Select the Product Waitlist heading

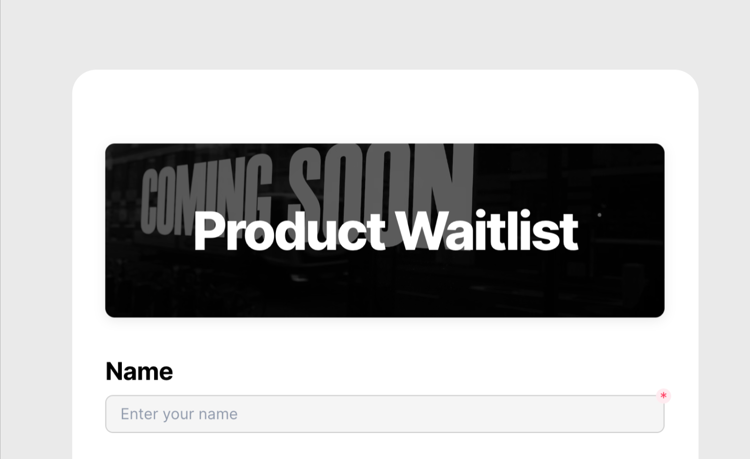click(x=386, y=231)
